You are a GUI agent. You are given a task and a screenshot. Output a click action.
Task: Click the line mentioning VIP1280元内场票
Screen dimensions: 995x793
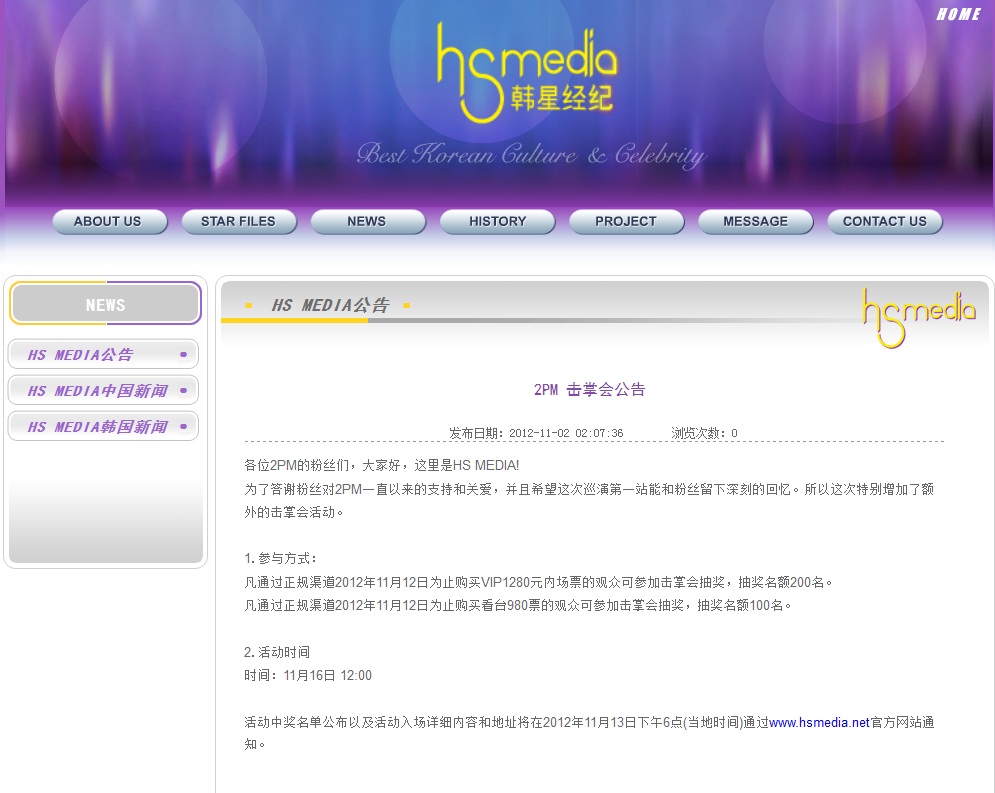(x=539, y=582)
